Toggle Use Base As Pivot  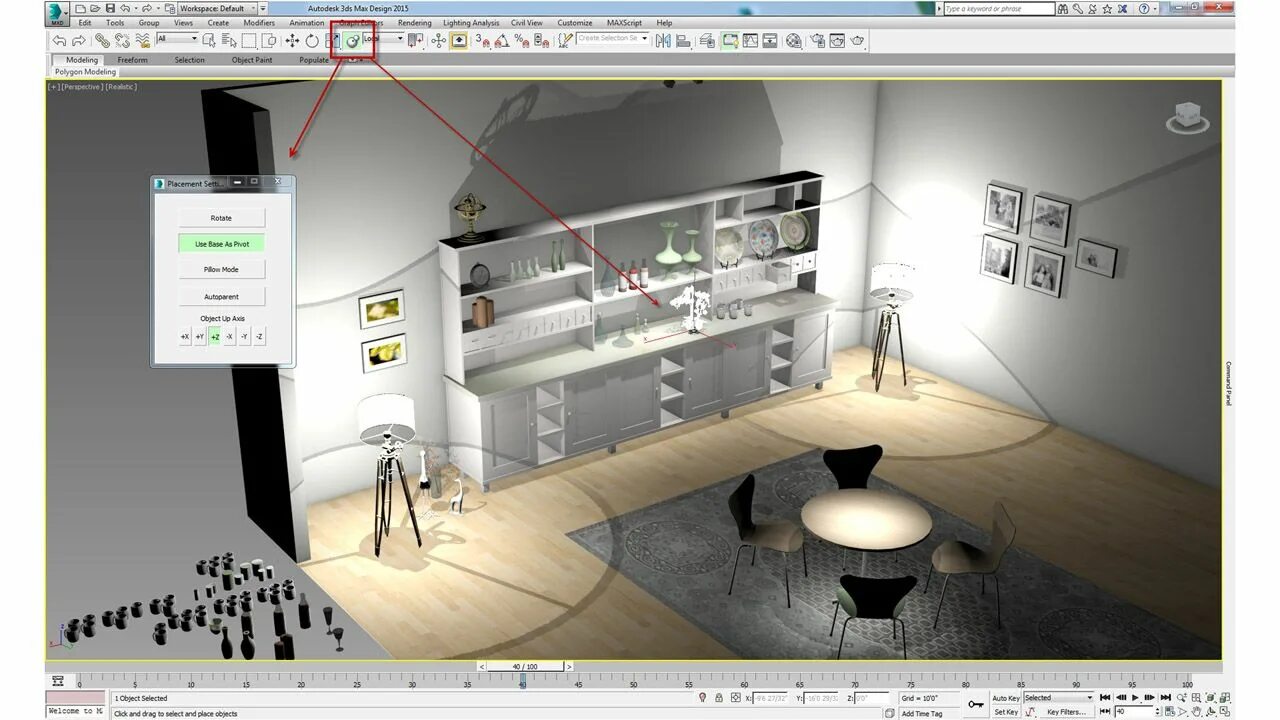(221, 244)
